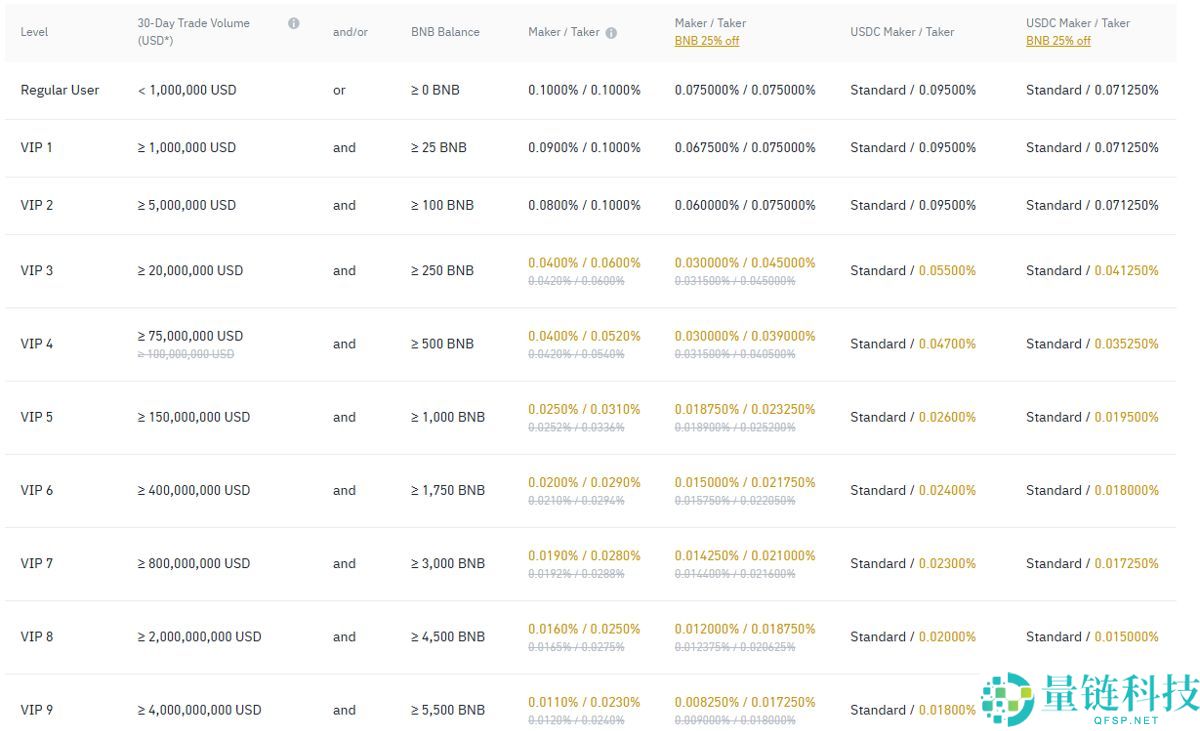Select the VIP 3 level label
1200x731 pixels.
(x=37, y=271)
